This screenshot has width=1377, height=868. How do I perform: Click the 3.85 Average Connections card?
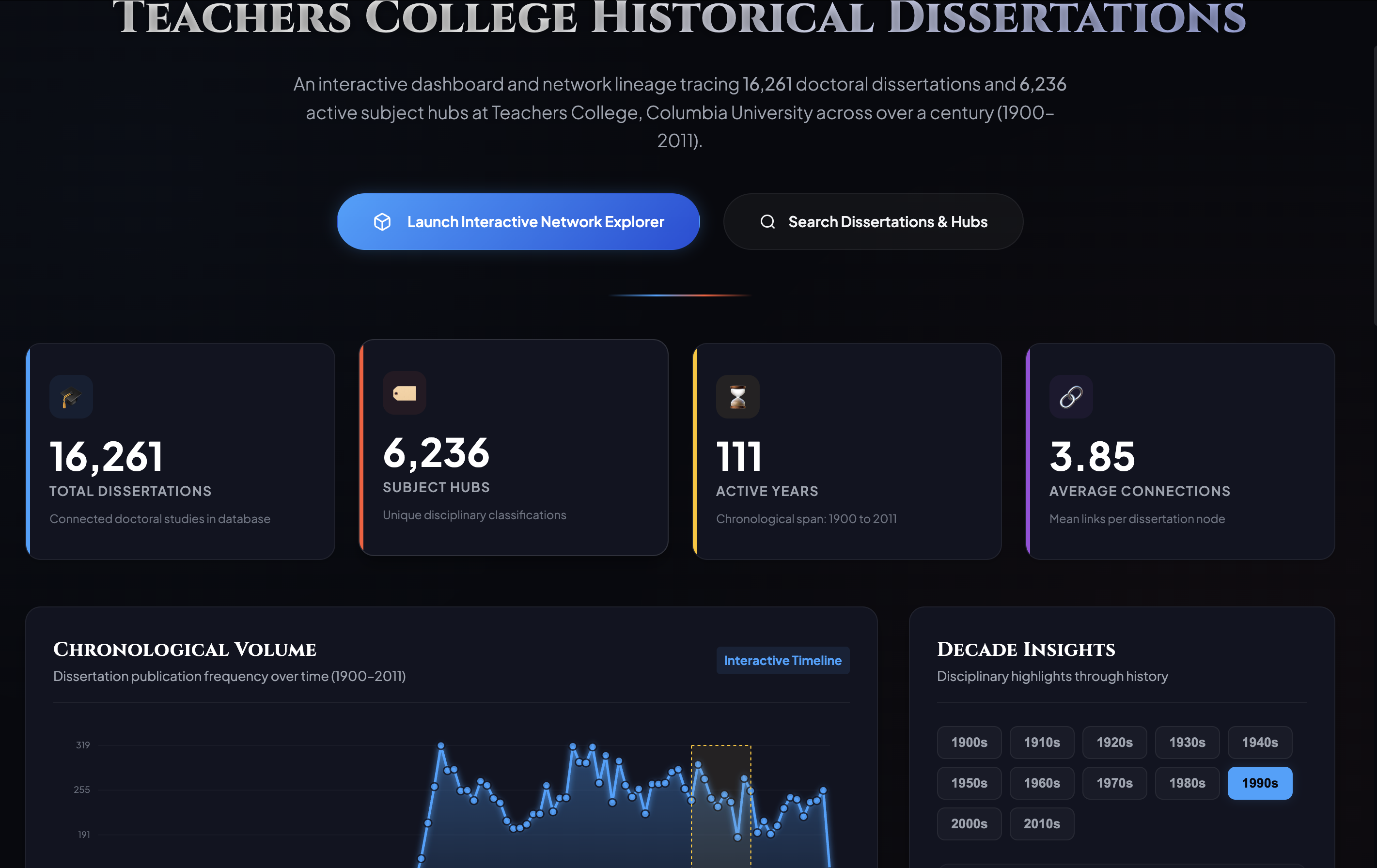[1180, 451]
